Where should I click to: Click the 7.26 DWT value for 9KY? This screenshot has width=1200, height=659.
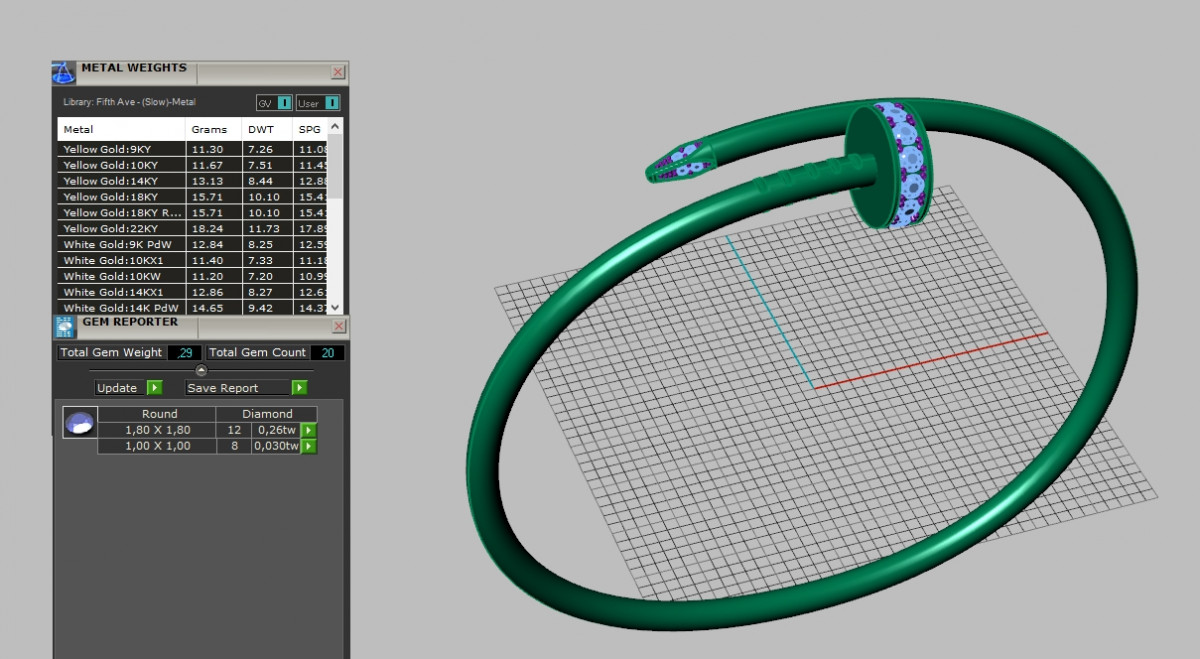click(260, 149)
